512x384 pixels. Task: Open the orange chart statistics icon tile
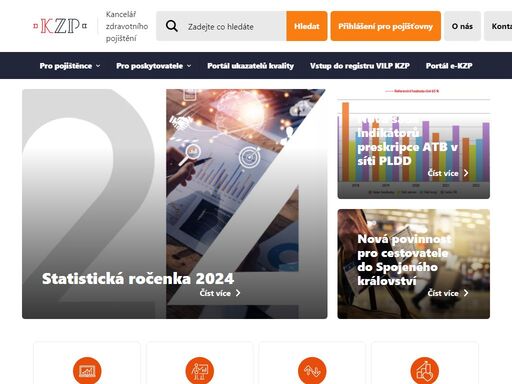pos(87,370)
